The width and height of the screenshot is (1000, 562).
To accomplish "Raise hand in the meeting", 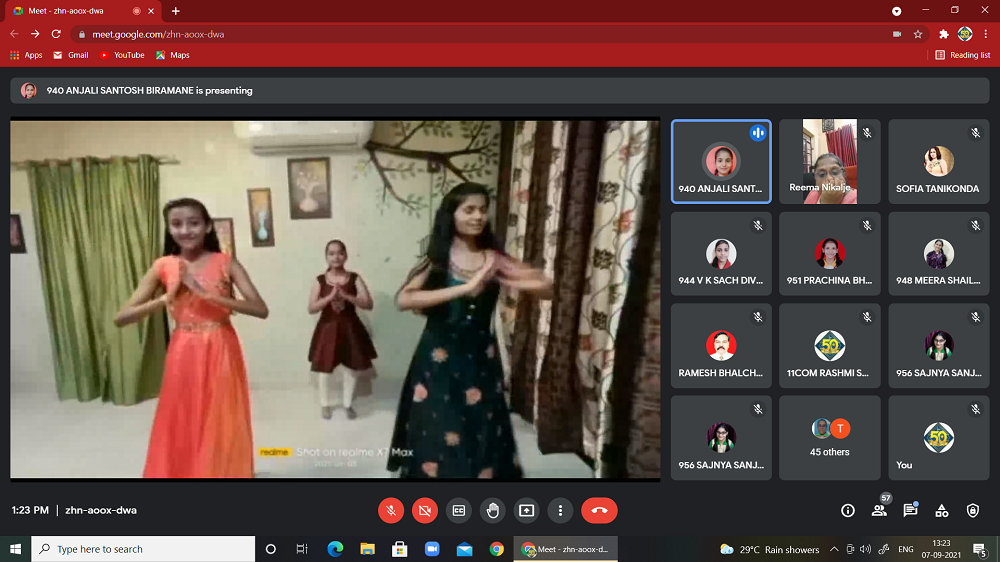I will click(x=492, y=510).
